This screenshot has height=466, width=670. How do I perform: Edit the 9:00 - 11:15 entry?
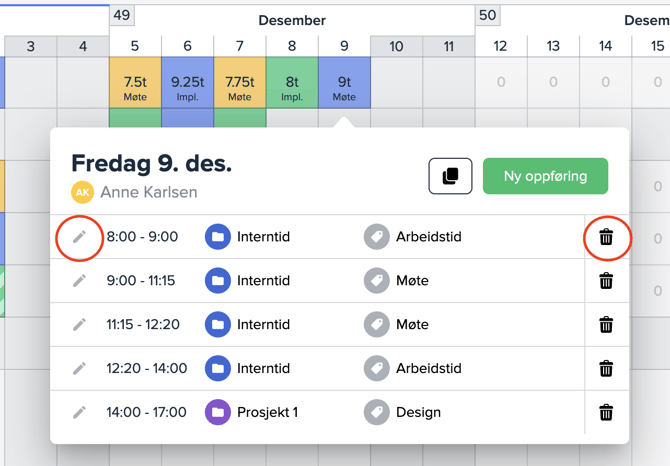[80, 281]
